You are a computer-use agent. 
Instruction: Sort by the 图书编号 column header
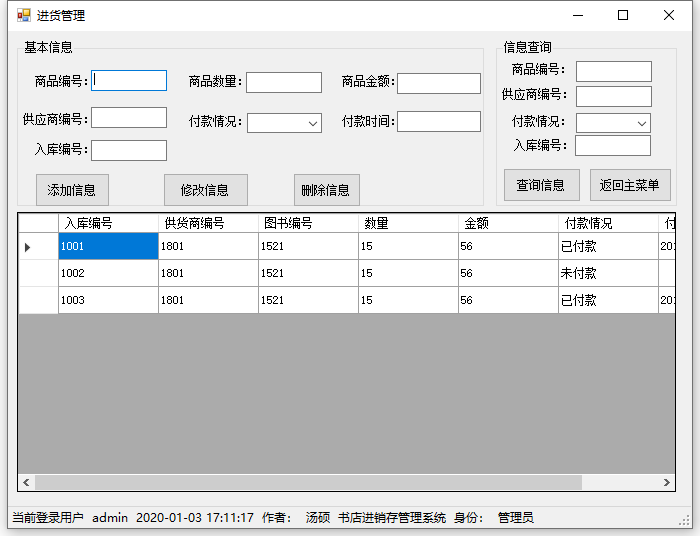click(308, 223)
